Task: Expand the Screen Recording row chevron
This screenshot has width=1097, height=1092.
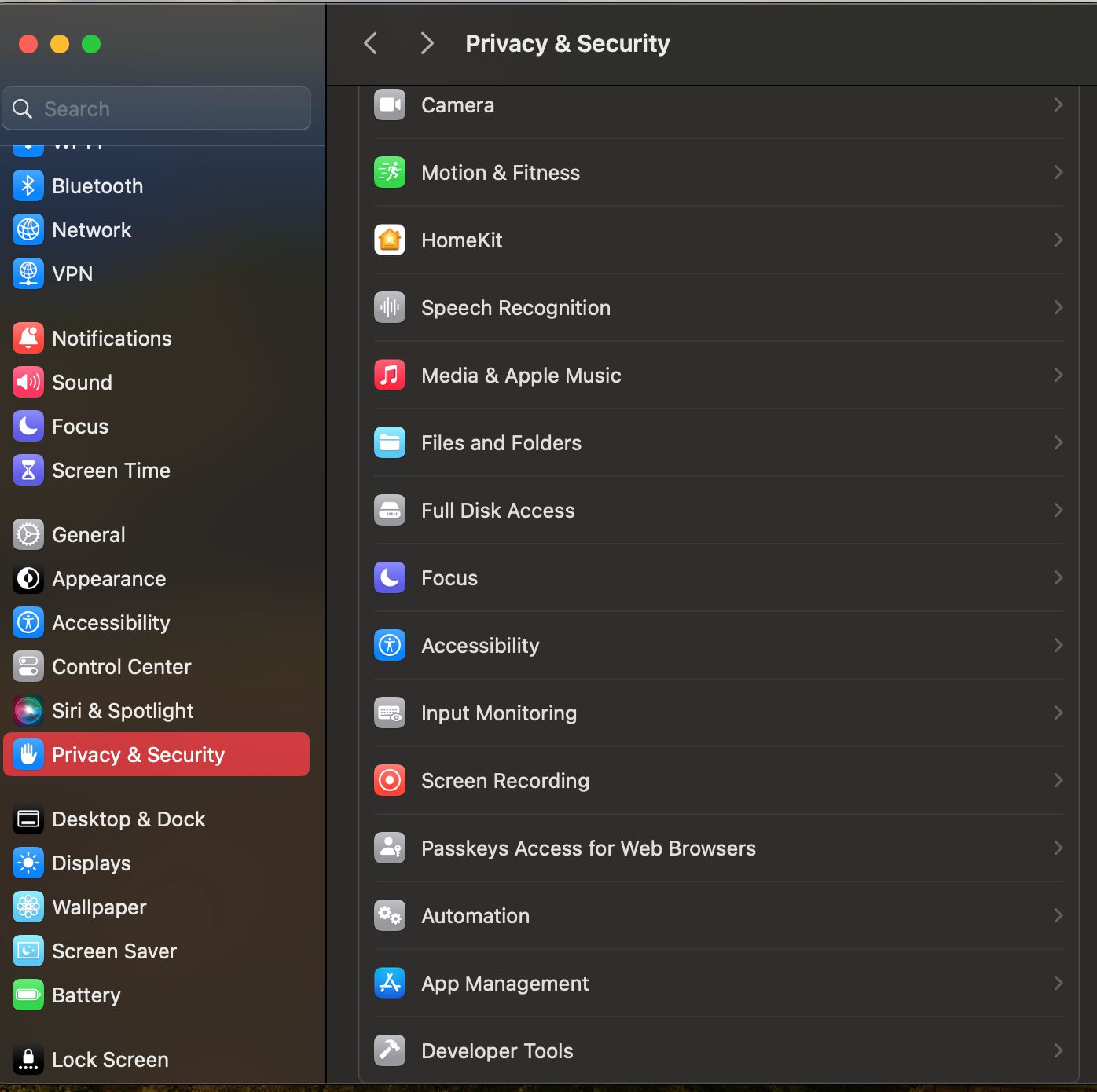Action: tap(1058, 781)
